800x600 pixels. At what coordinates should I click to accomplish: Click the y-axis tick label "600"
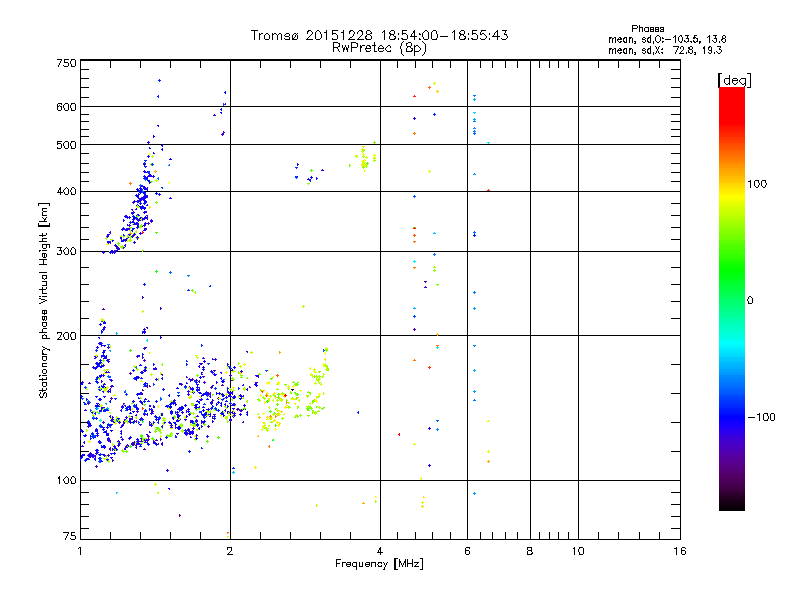click(66, 107)
